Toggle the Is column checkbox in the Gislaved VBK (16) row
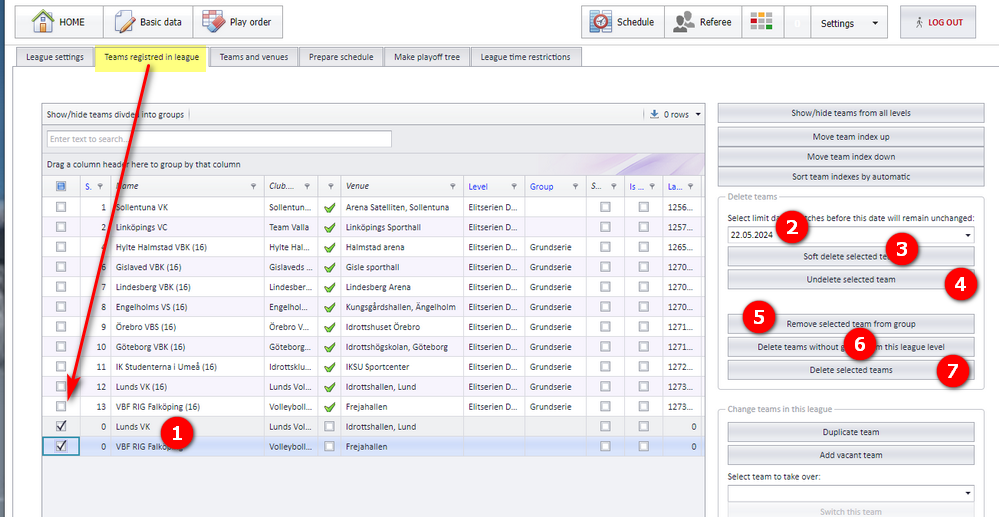The height and width of the screenshot is (517, 999). [644, 266]
